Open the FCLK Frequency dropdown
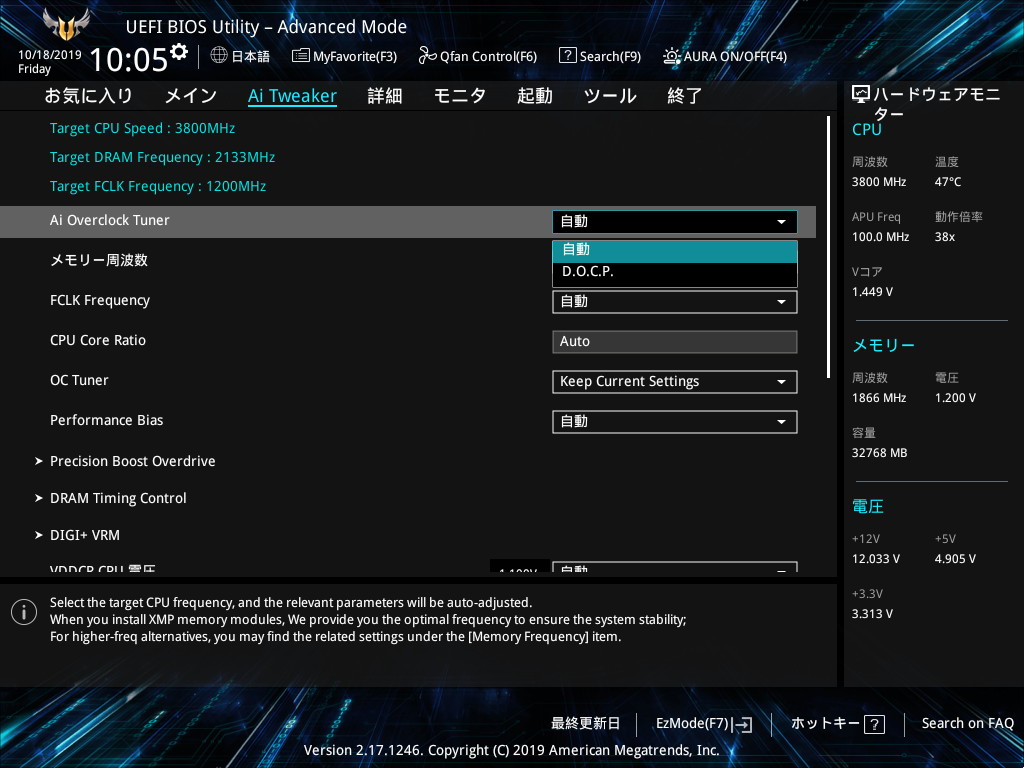The image size is (1024, 768). tap(675, 302)
